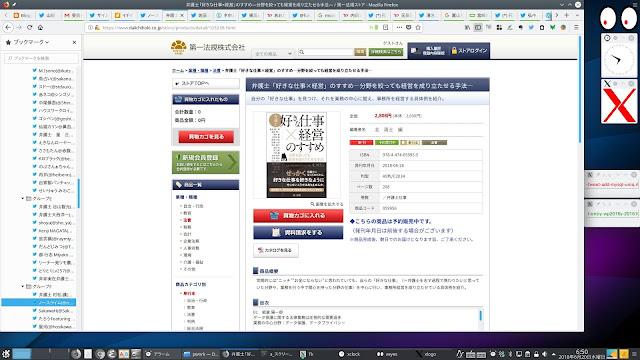This screenshot has width=640, height=360.
Task: Add to cart with 買物カゴに入れる
Action: click(298, 216)
